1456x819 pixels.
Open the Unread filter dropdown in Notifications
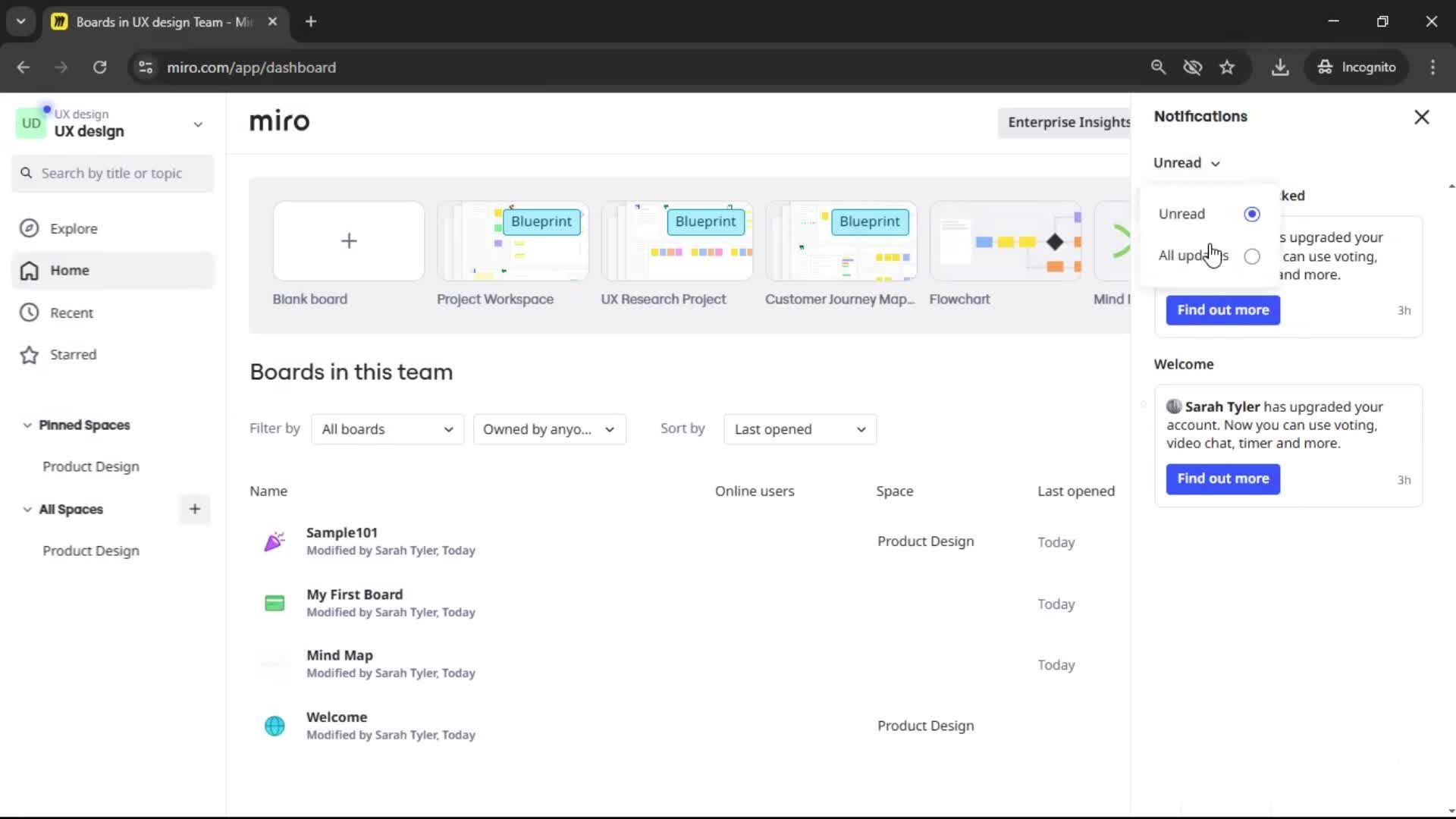coord(1187,163)
